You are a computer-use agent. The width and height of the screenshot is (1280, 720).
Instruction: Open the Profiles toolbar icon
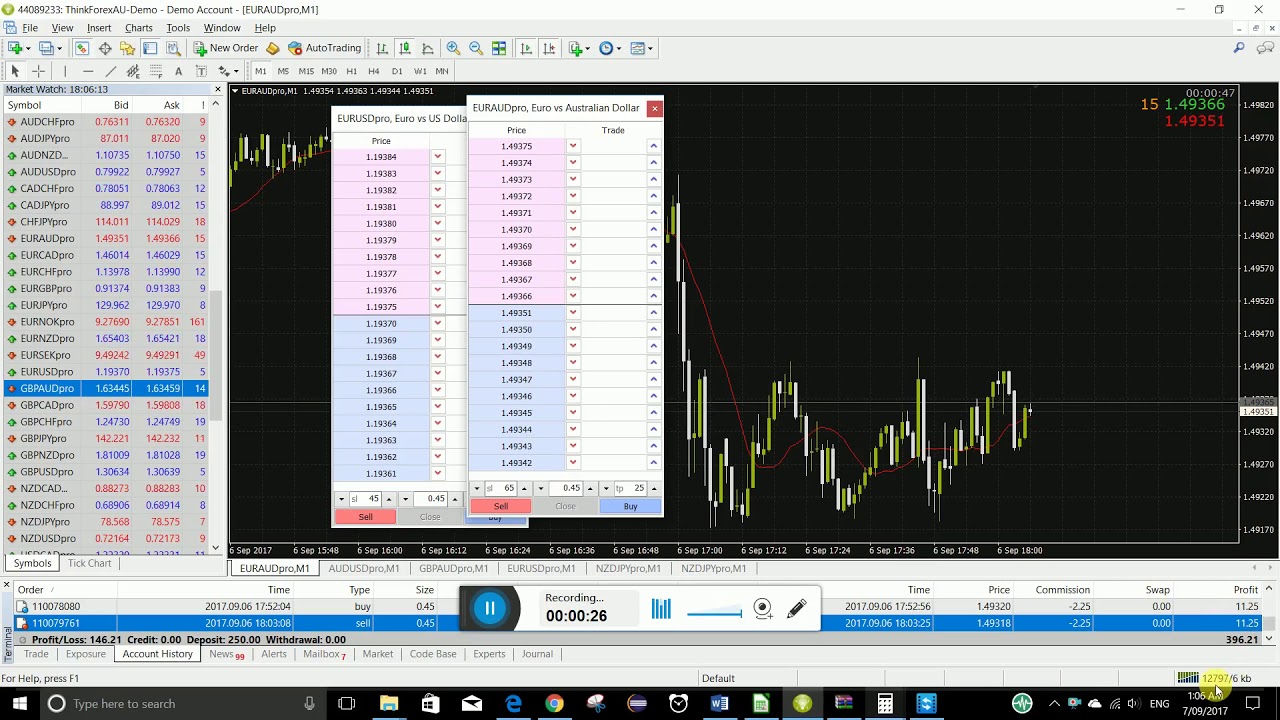pos(46,48)
